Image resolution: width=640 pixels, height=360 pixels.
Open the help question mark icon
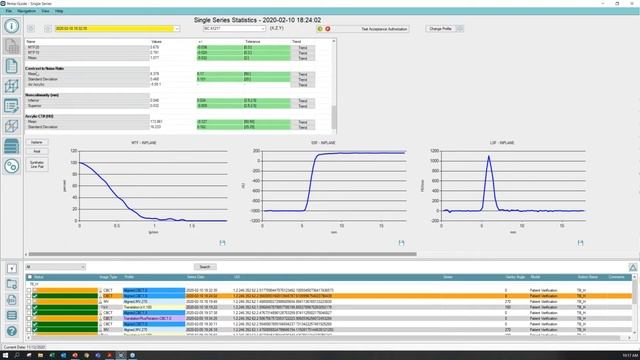point(12,331)
